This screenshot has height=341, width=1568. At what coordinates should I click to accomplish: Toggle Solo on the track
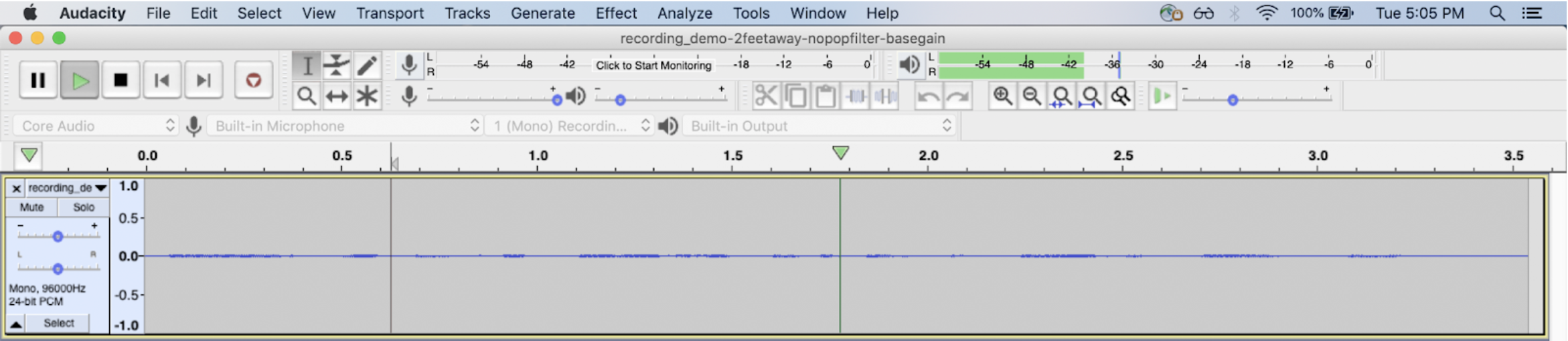[x=84, y=207]
